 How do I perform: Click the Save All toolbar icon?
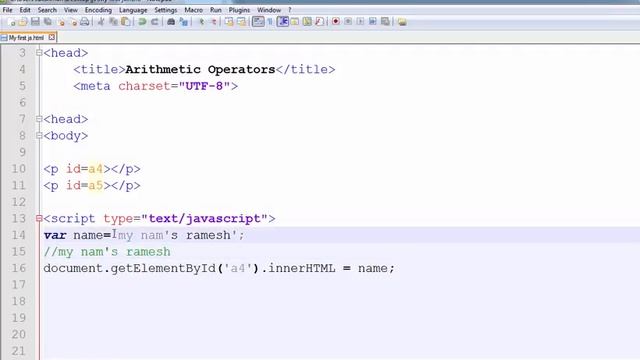click(x=48, y=22)
